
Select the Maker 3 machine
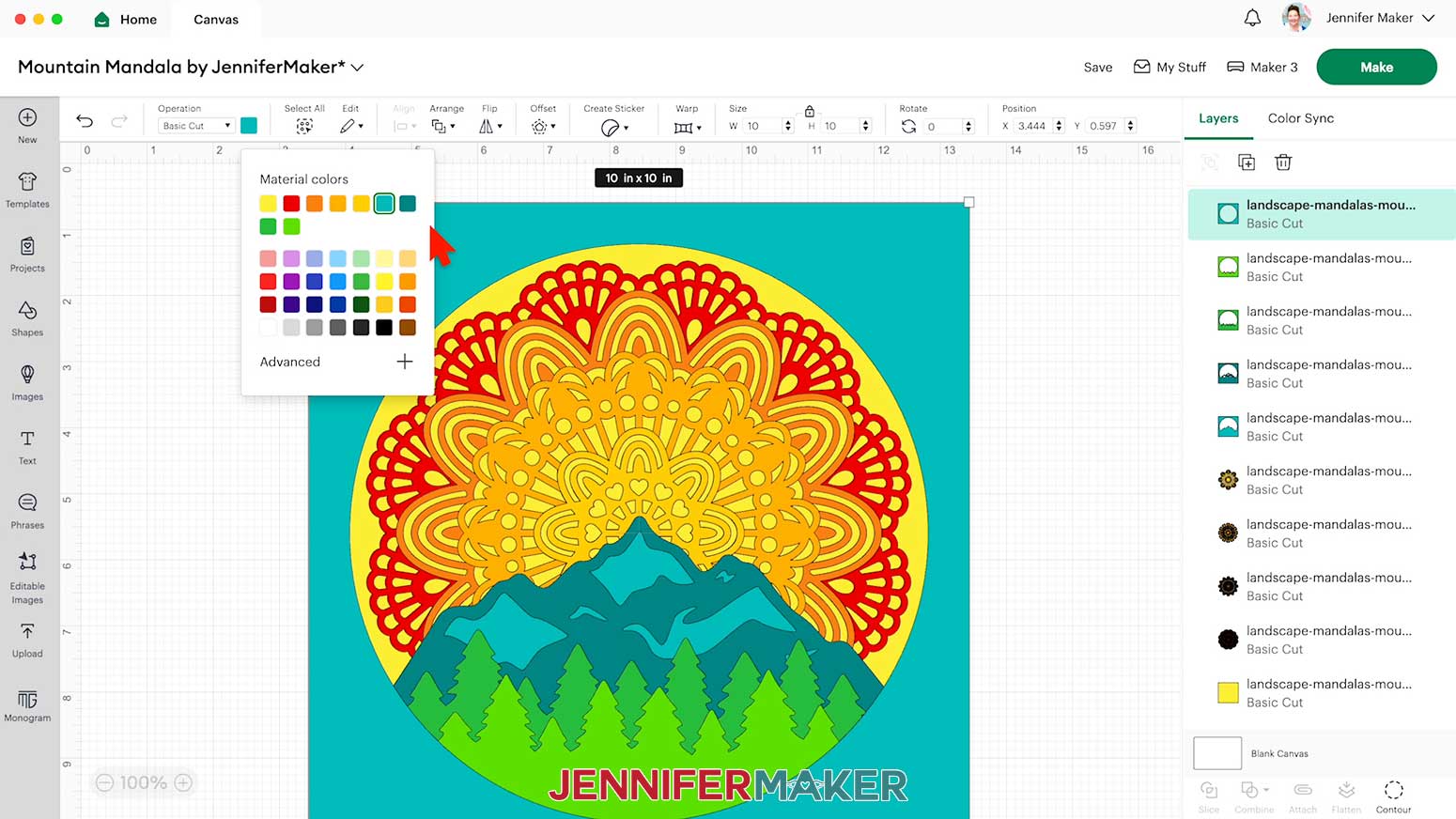[1262, 68]
